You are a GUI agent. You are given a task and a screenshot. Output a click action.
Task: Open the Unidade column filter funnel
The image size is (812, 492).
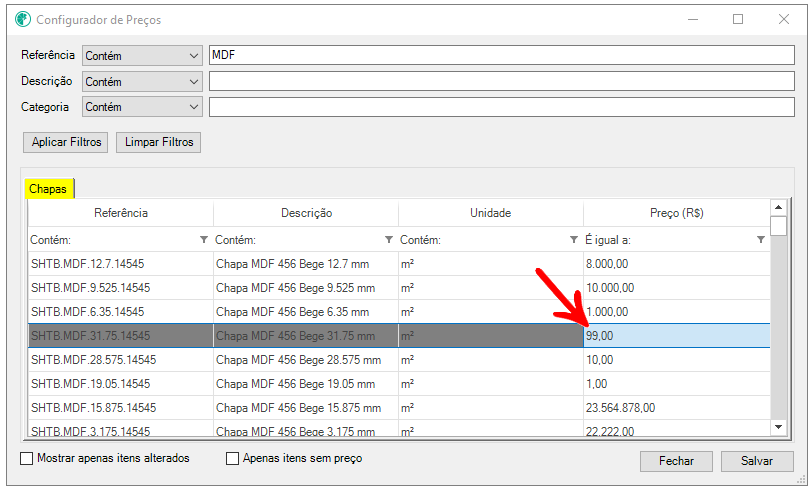(x=574, y=240)
